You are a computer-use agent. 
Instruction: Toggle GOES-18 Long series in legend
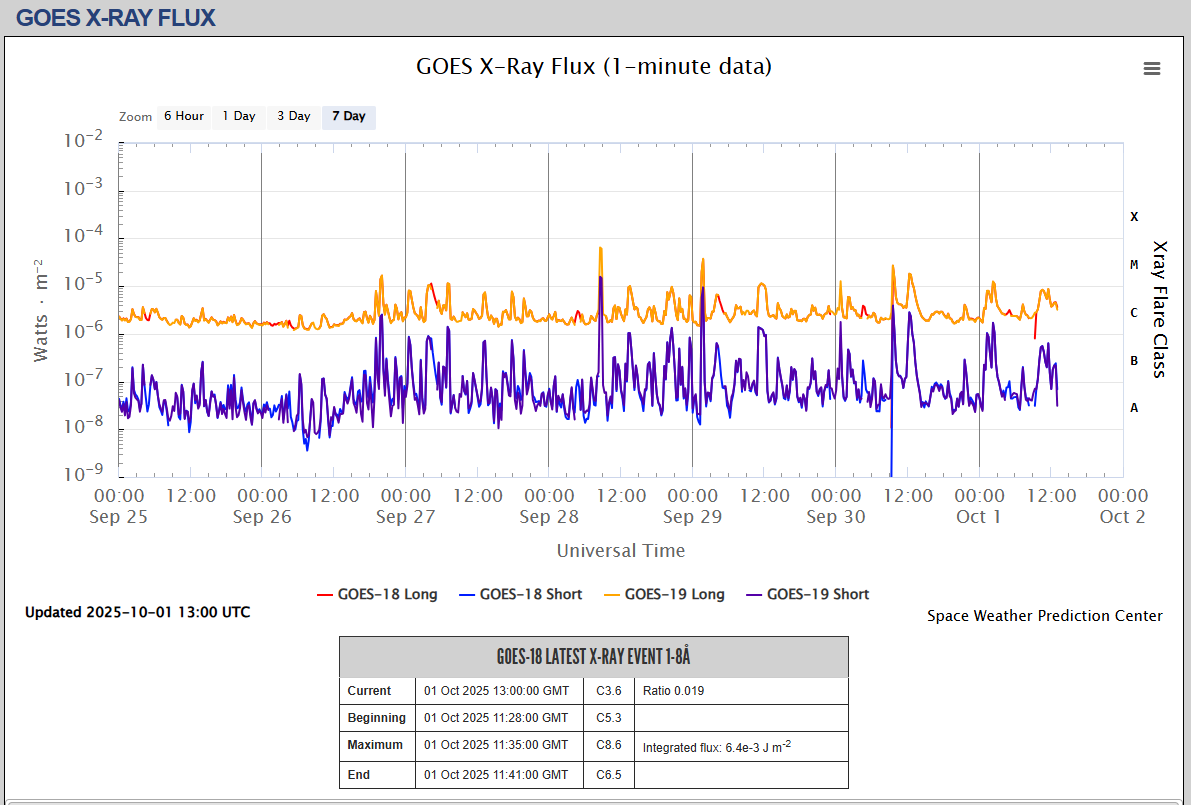[x=377, y=594]
